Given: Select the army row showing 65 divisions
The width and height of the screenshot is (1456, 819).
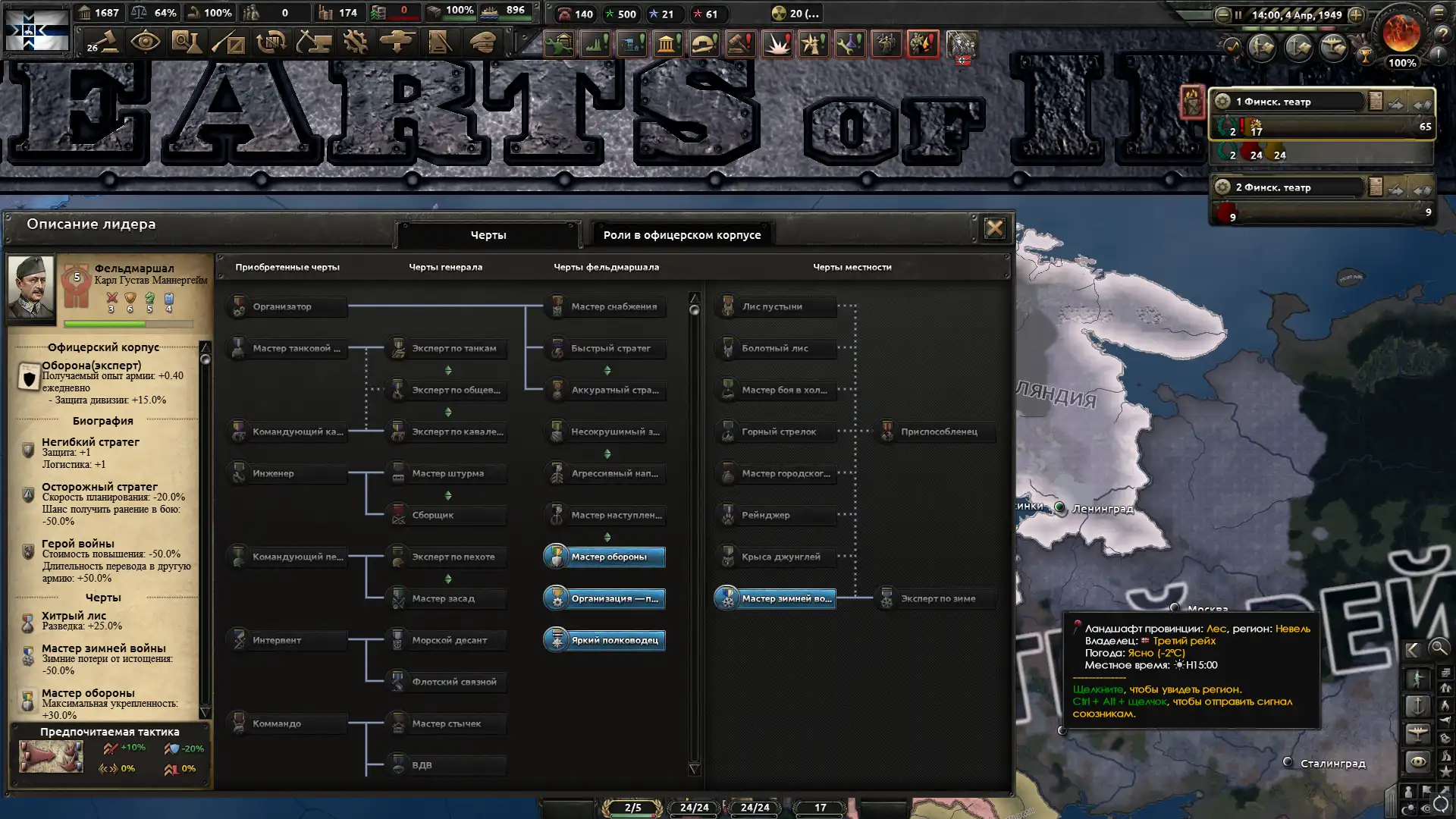Looking at the screenshot, I should pos(1321,127).
